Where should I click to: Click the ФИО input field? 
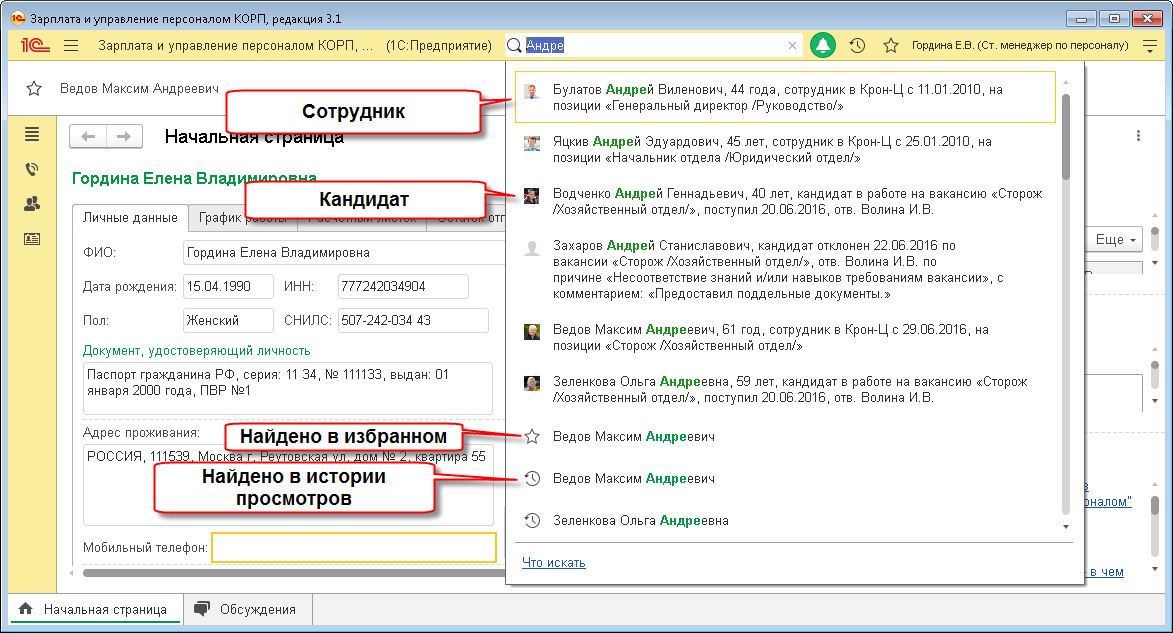point(344,252)
